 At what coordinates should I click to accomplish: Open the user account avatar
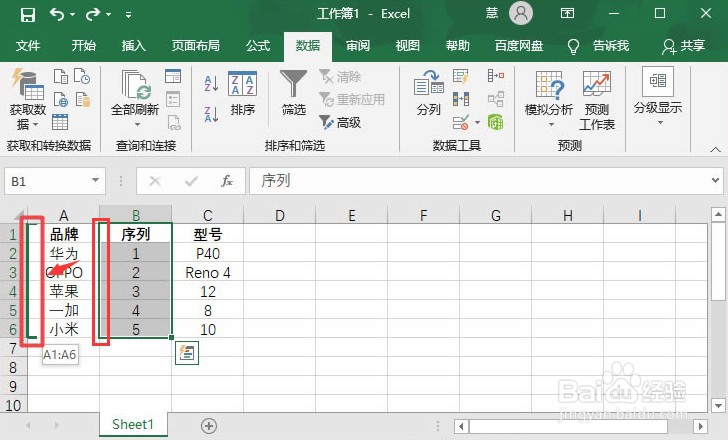pyautogui.click(x=520, y=13)
